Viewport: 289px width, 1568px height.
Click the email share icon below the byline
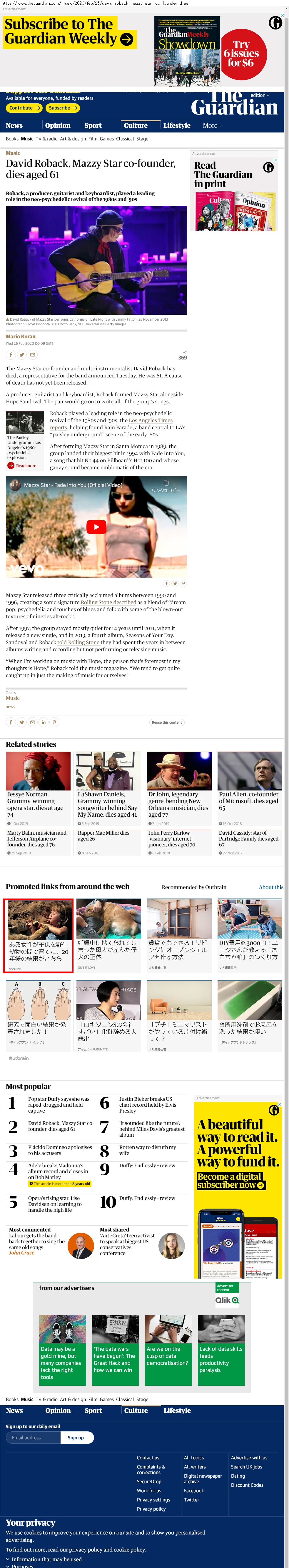coord(33,354)
